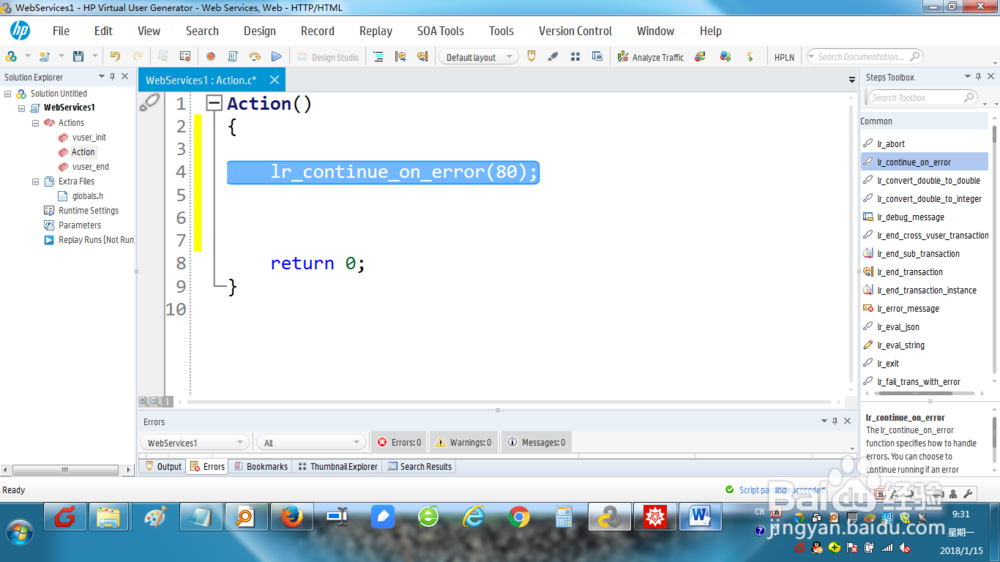Image resolution: width=1000 pixels, height=562 pixels.
Task: Select lr_debug_message in Steps Toolbox
Action: click(x=911, y=217)
